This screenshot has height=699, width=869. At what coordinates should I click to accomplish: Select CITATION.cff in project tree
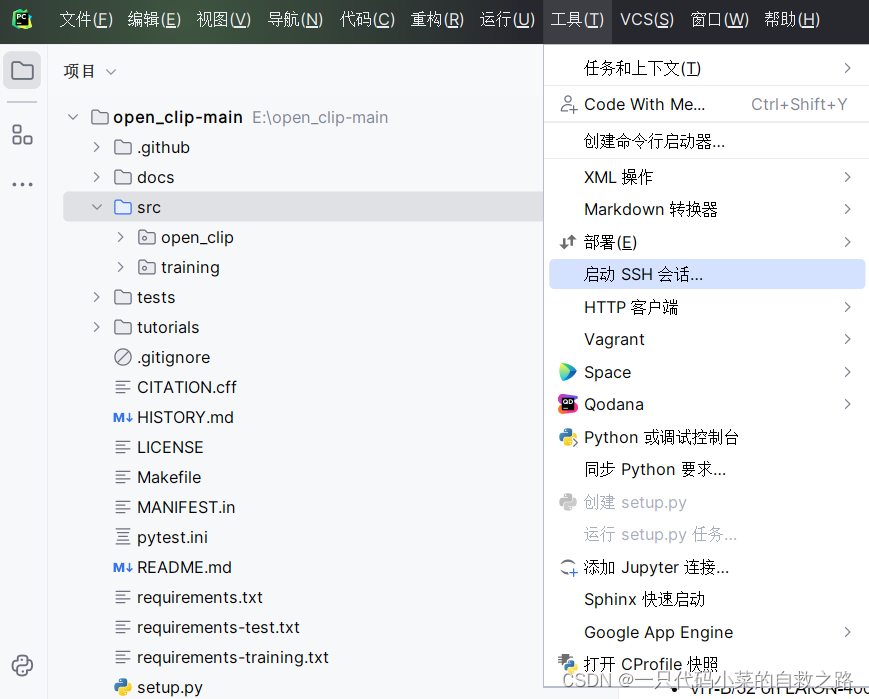tap(187, 387)
